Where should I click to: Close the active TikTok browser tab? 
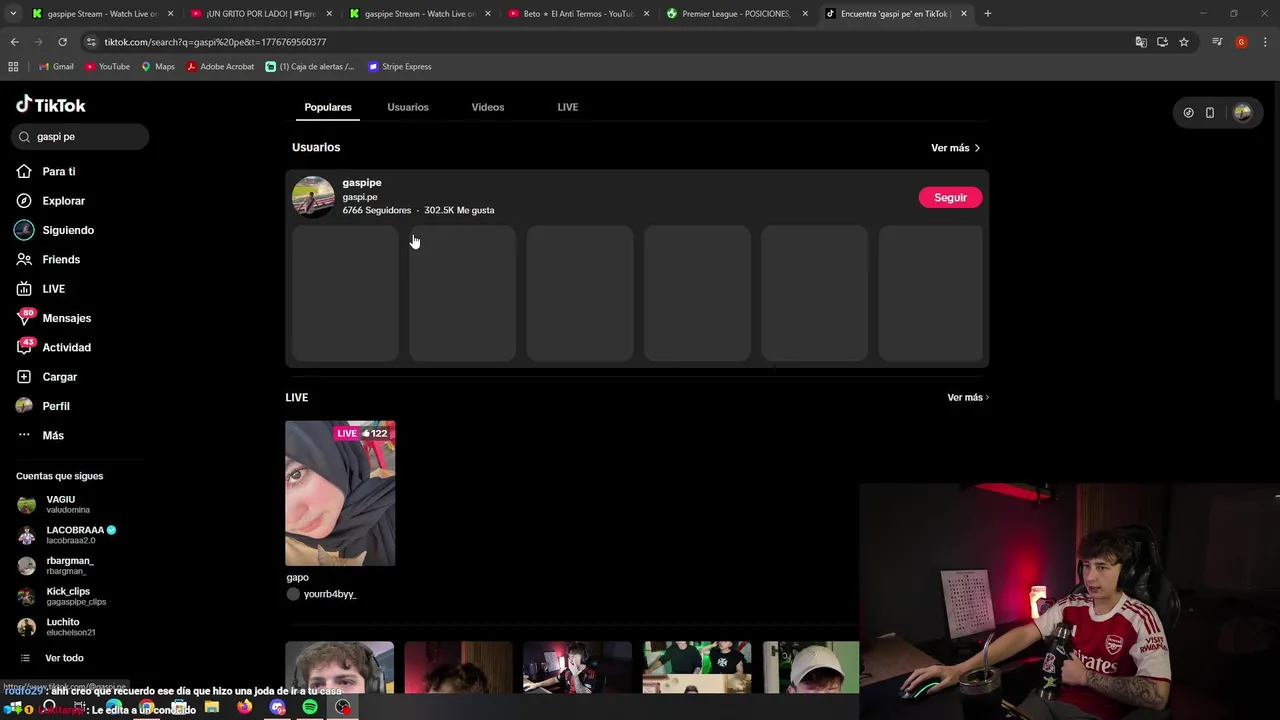(964, 14)
